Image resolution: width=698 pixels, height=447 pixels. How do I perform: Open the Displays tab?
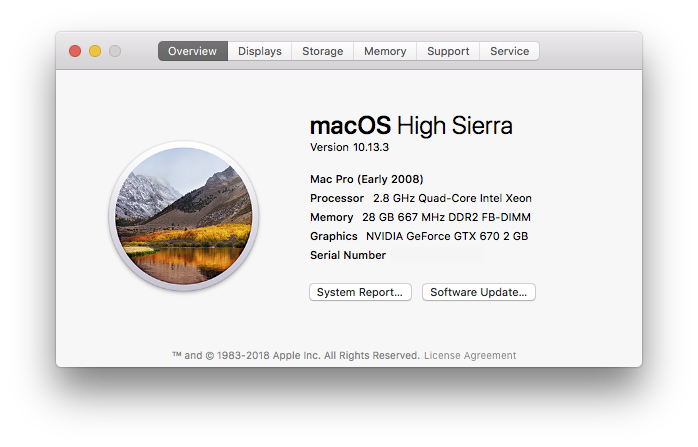pos(260,51)
